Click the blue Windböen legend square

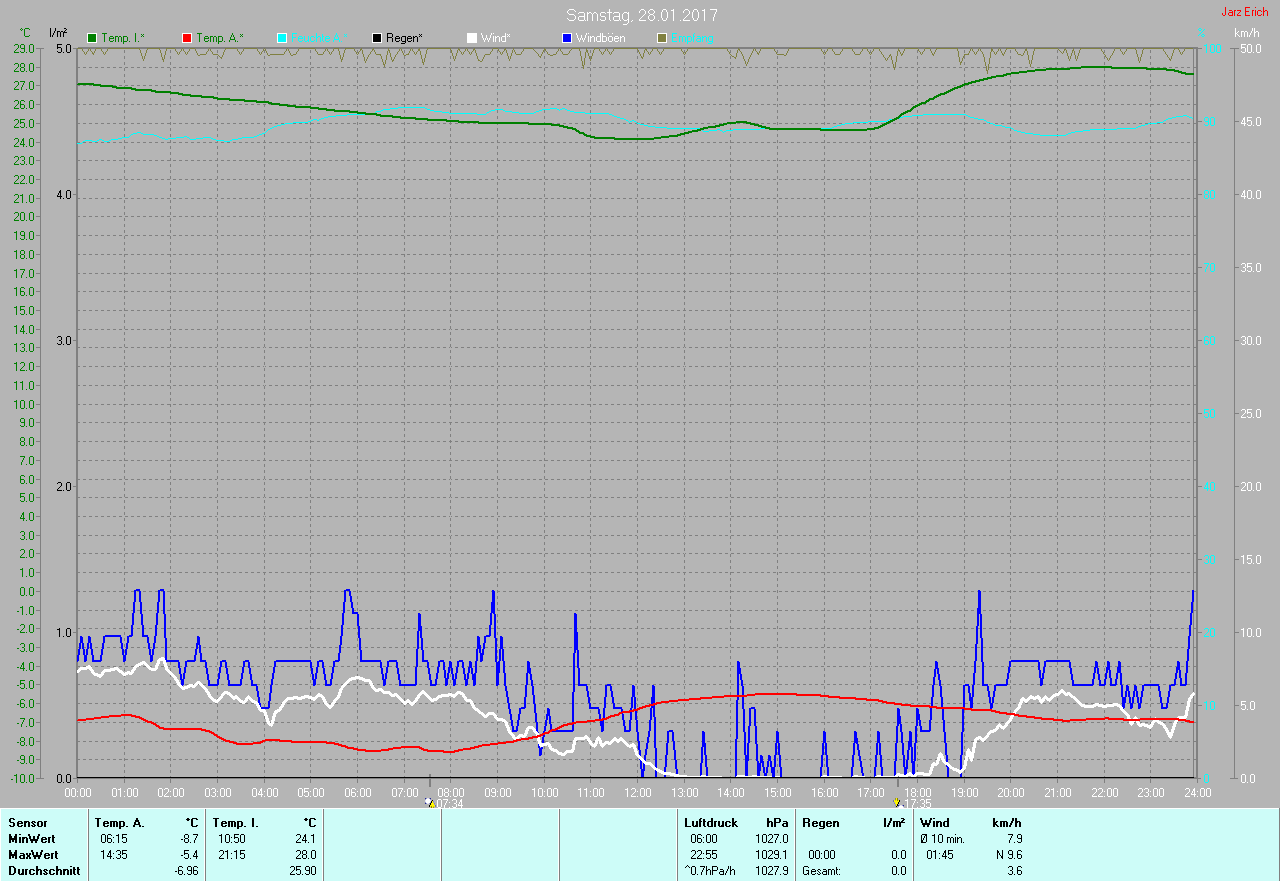pyautogui.click(x=567, y=38)
